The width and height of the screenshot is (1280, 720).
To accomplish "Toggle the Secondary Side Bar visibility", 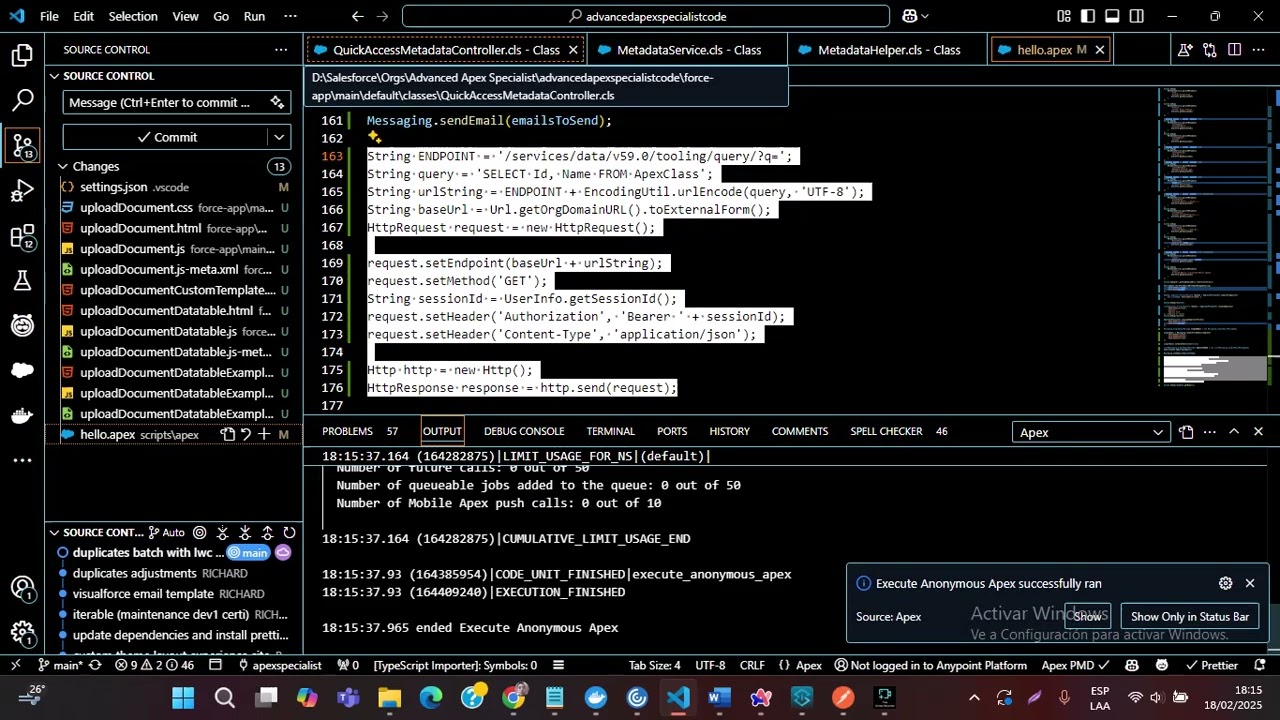I will click(x=1136, y=16).
